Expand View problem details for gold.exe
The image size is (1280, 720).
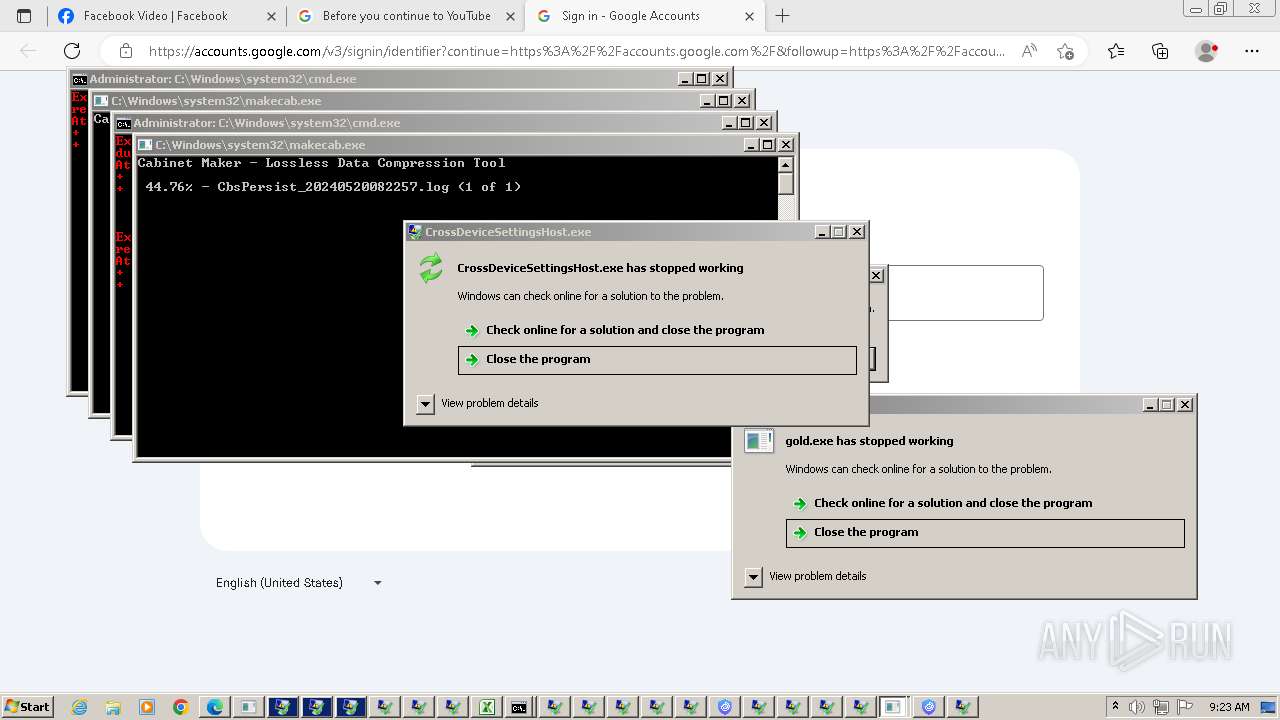[753, 577]
